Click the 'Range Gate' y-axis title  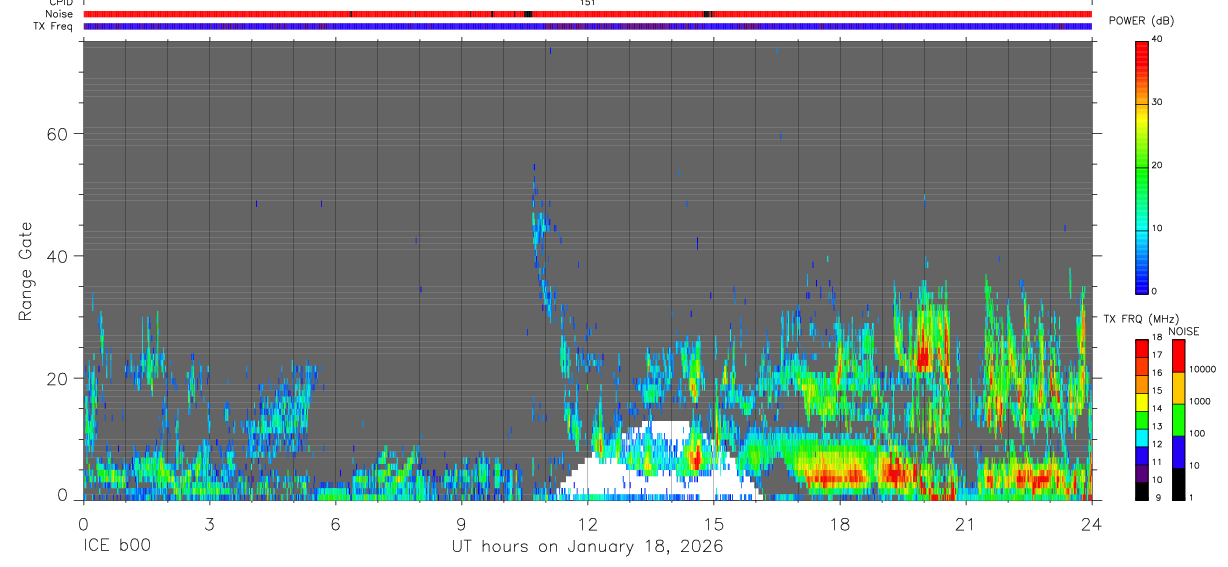tap(25, 271)
